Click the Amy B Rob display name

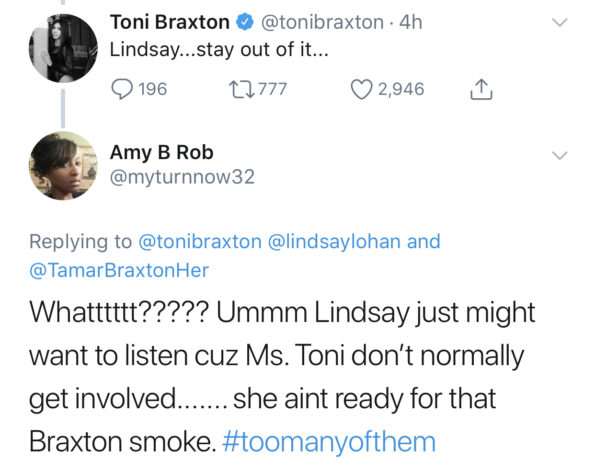click(x=162, y=153)
